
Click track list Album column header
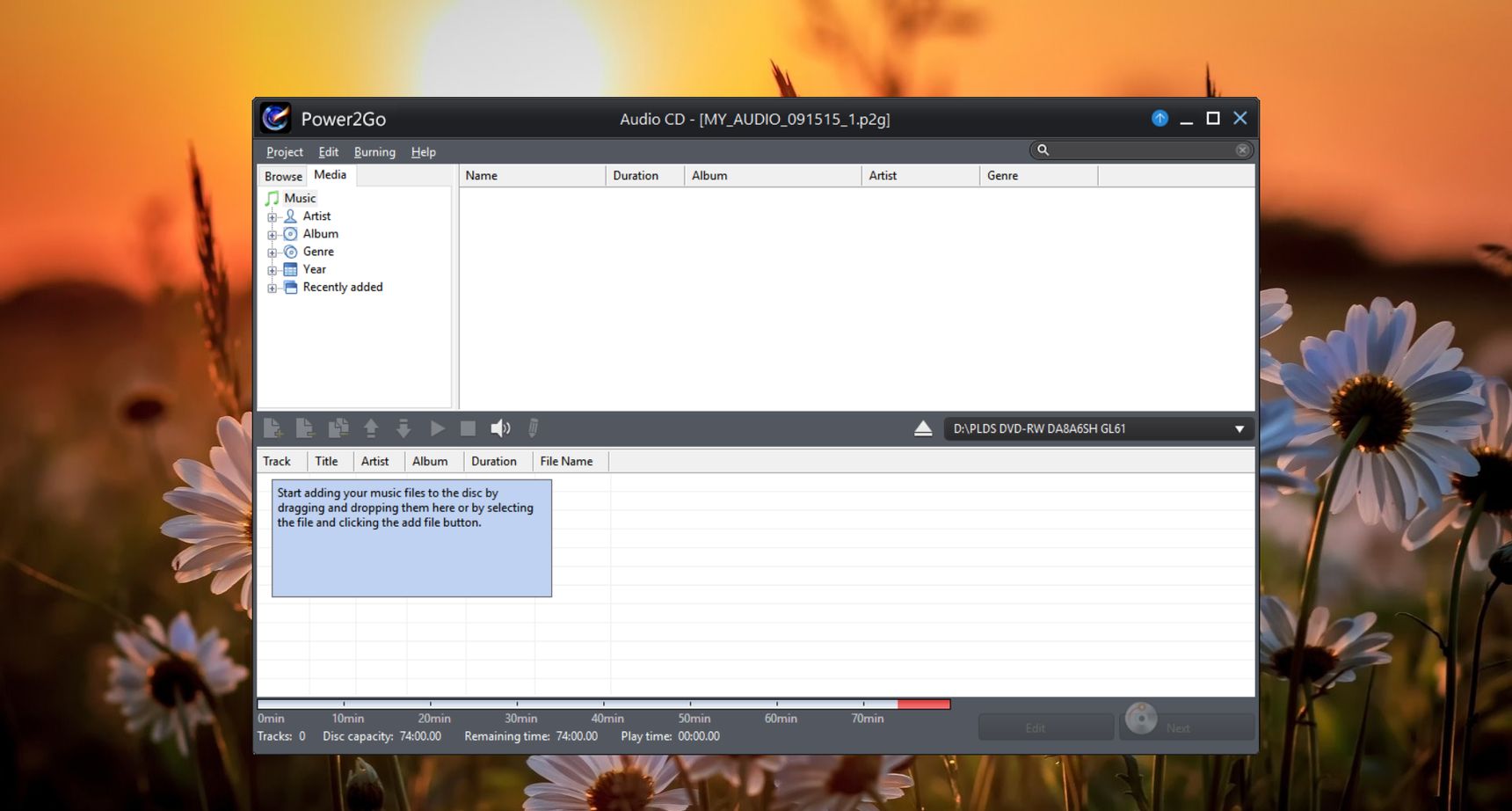(x=434, y=461)
